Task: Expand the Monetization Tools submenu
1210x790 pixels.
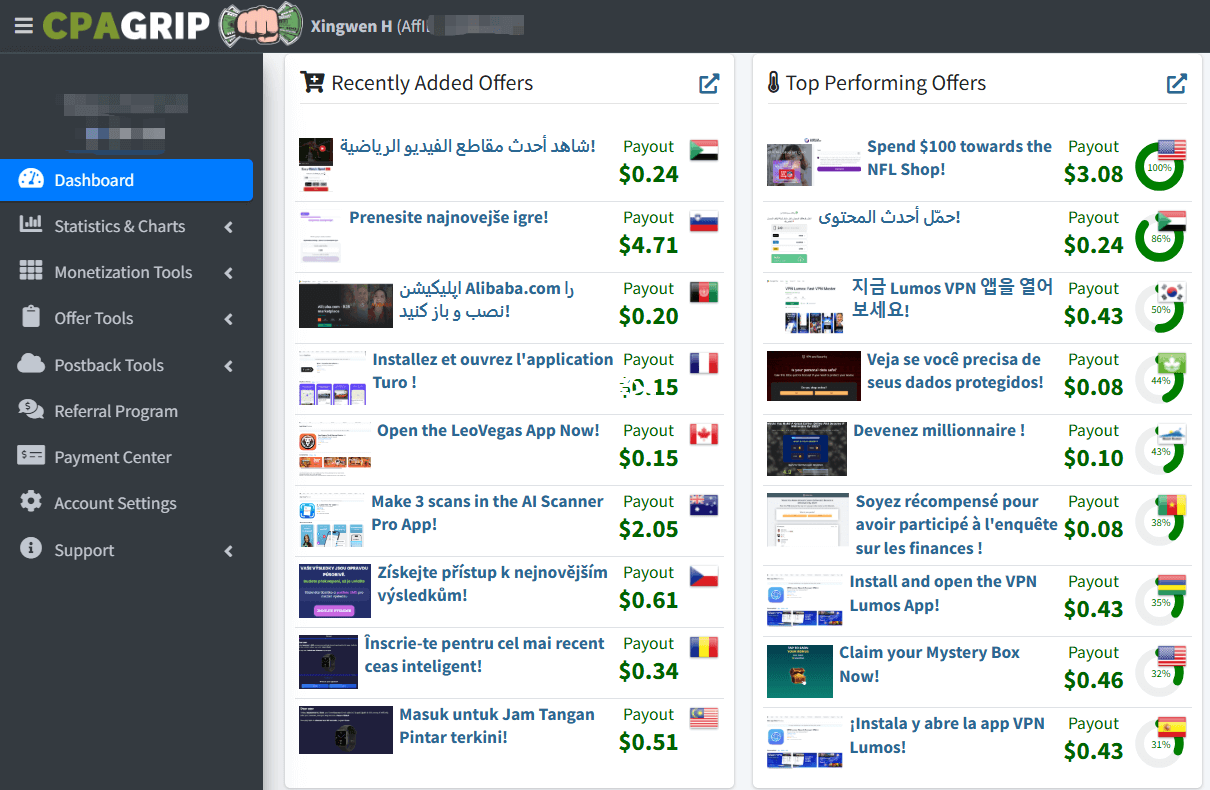Action: click(x=228, y=273)
